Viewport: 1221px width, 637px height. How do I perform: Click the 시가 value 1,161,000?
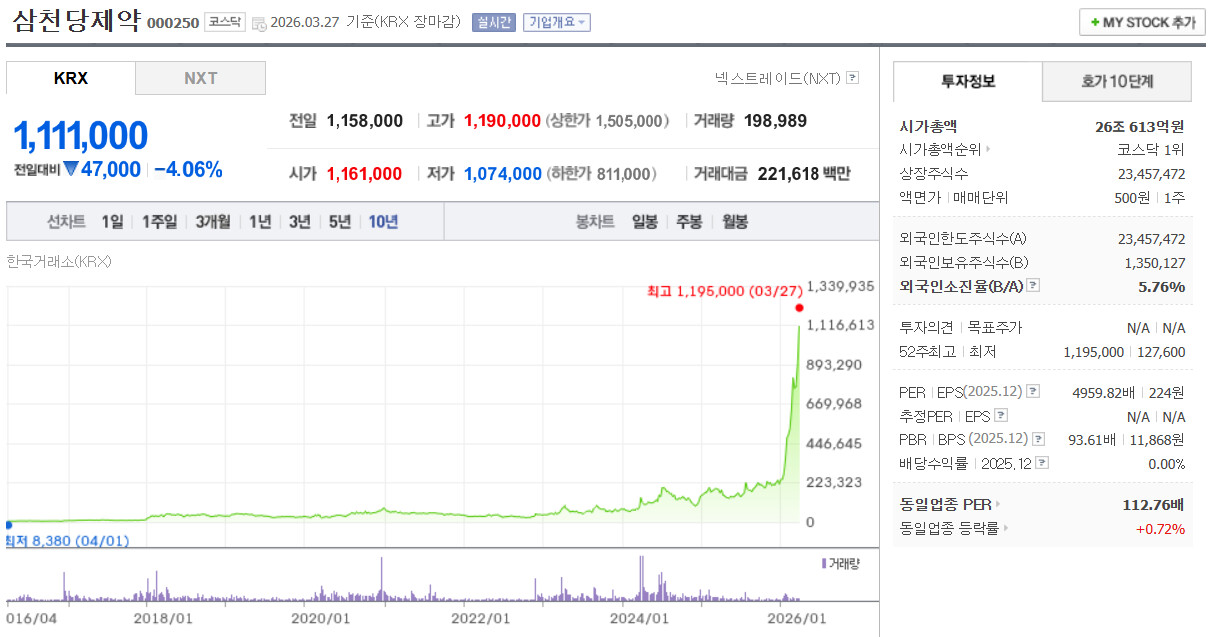[364, 174]
